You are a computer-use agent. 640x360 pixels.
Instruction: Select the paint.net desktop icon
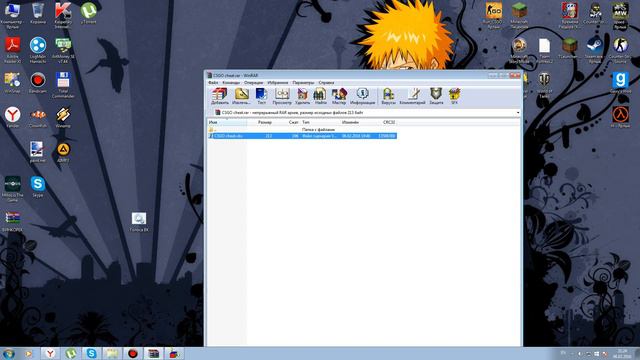38,152
